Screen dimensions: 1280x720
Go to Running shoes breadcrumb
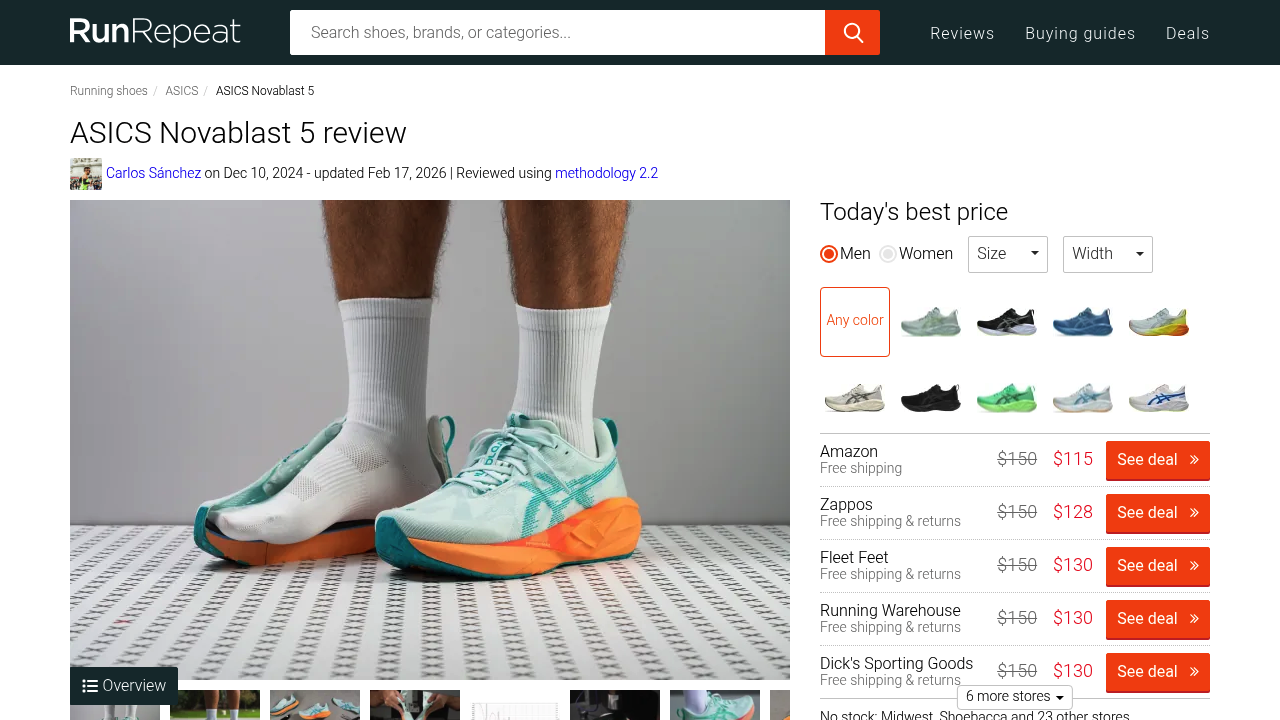tap(109, 91)
